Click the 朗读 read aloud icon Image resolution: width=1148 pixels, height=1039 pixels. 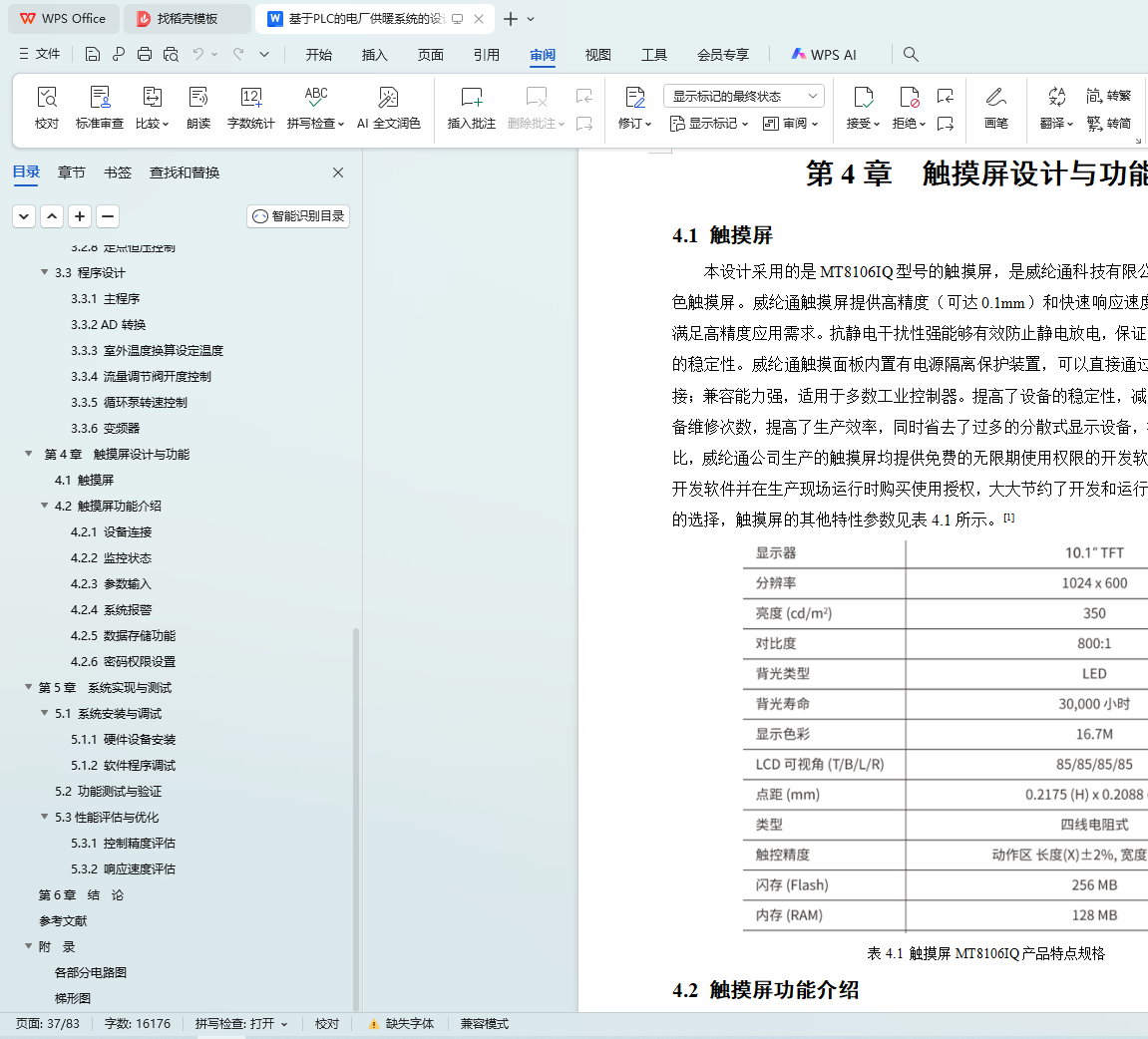[198, 108]
